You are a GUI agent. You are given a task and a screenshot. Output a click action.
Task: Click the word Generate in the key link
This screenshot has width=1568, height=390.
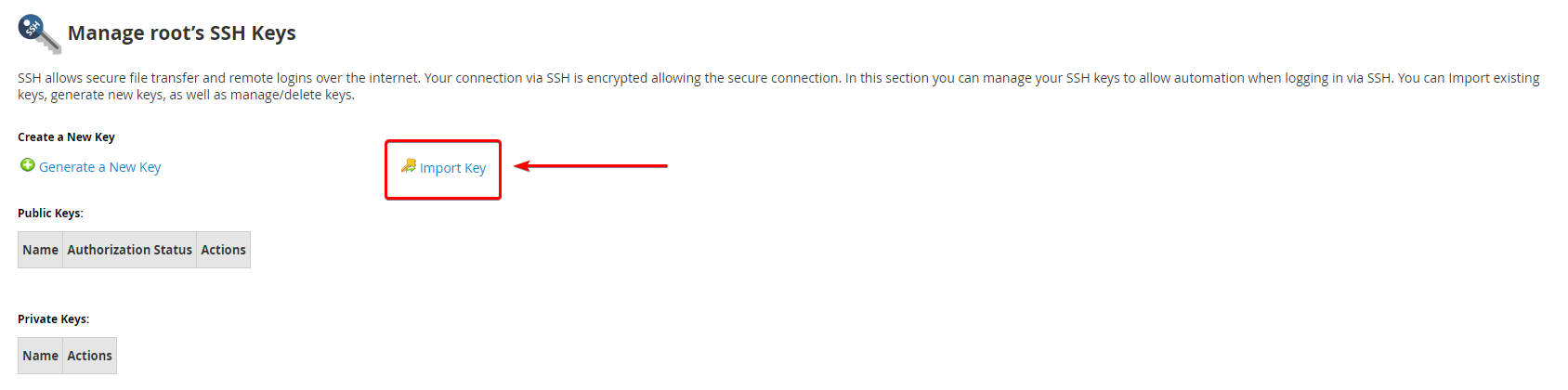coord(67,167)
